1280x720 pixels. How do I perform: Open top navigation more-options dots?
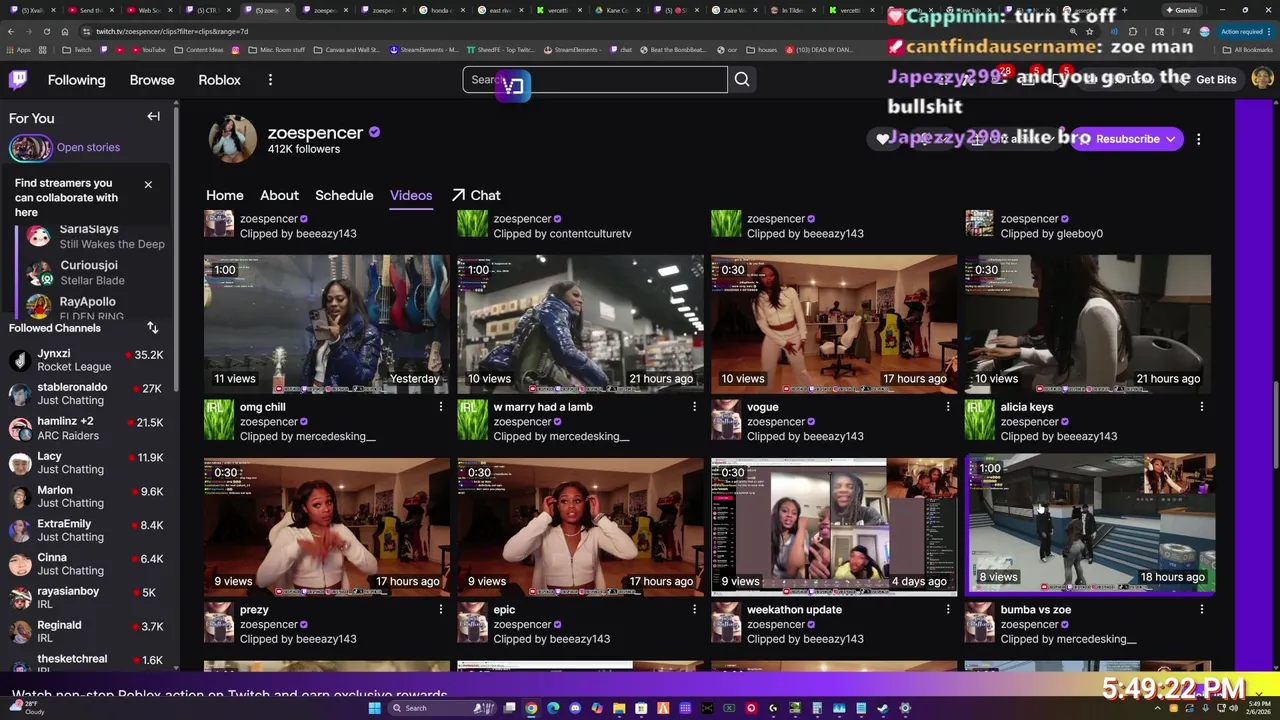pyautogui.click(x=270, y=80)
